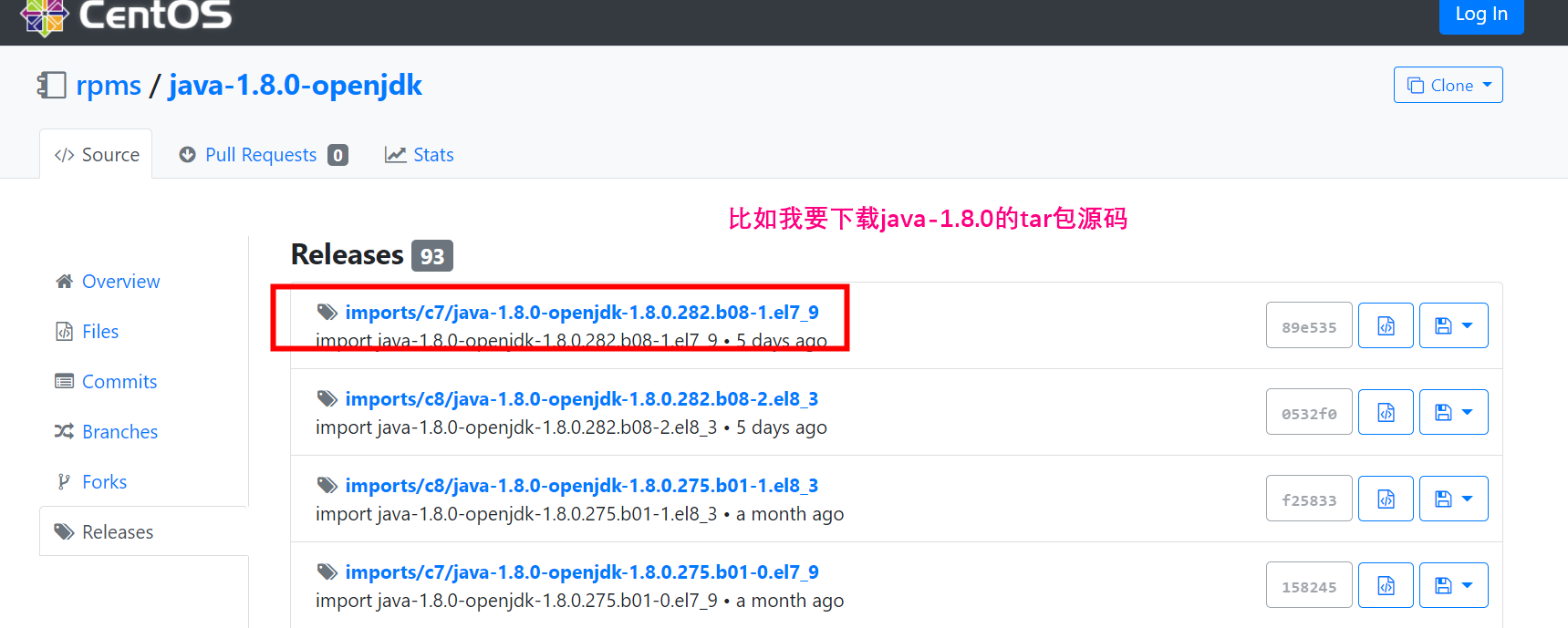Open Overview in the sidebar
This screenshot has width=1568, height=628.
click(120, 282)
